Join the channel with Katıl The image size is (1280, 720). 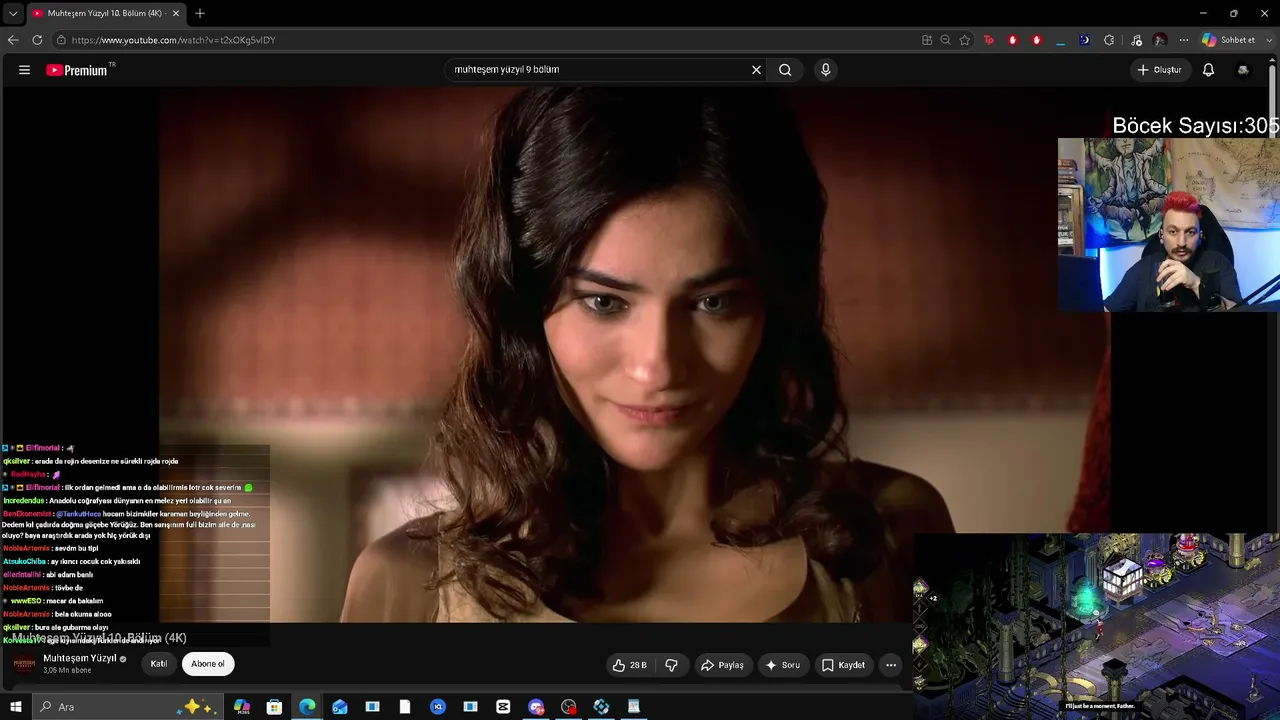pos(159,664)
